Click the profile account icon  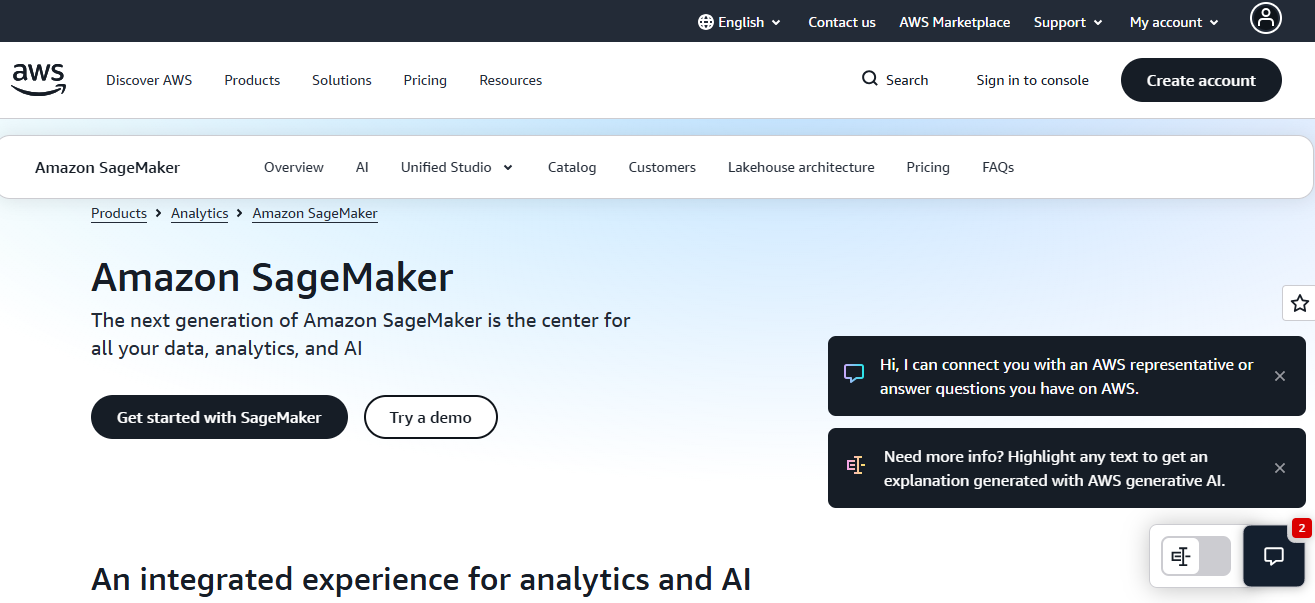pos(1265,19)
